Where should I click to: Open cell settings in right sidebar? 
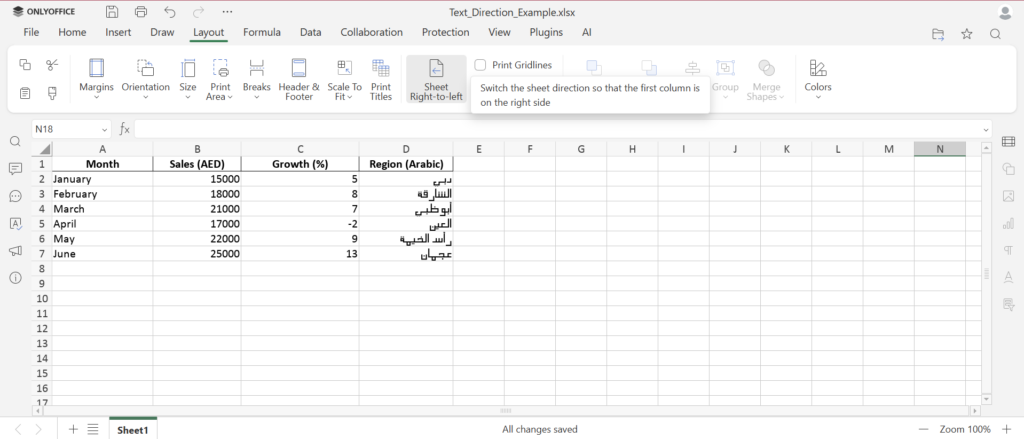[1008, 142]
